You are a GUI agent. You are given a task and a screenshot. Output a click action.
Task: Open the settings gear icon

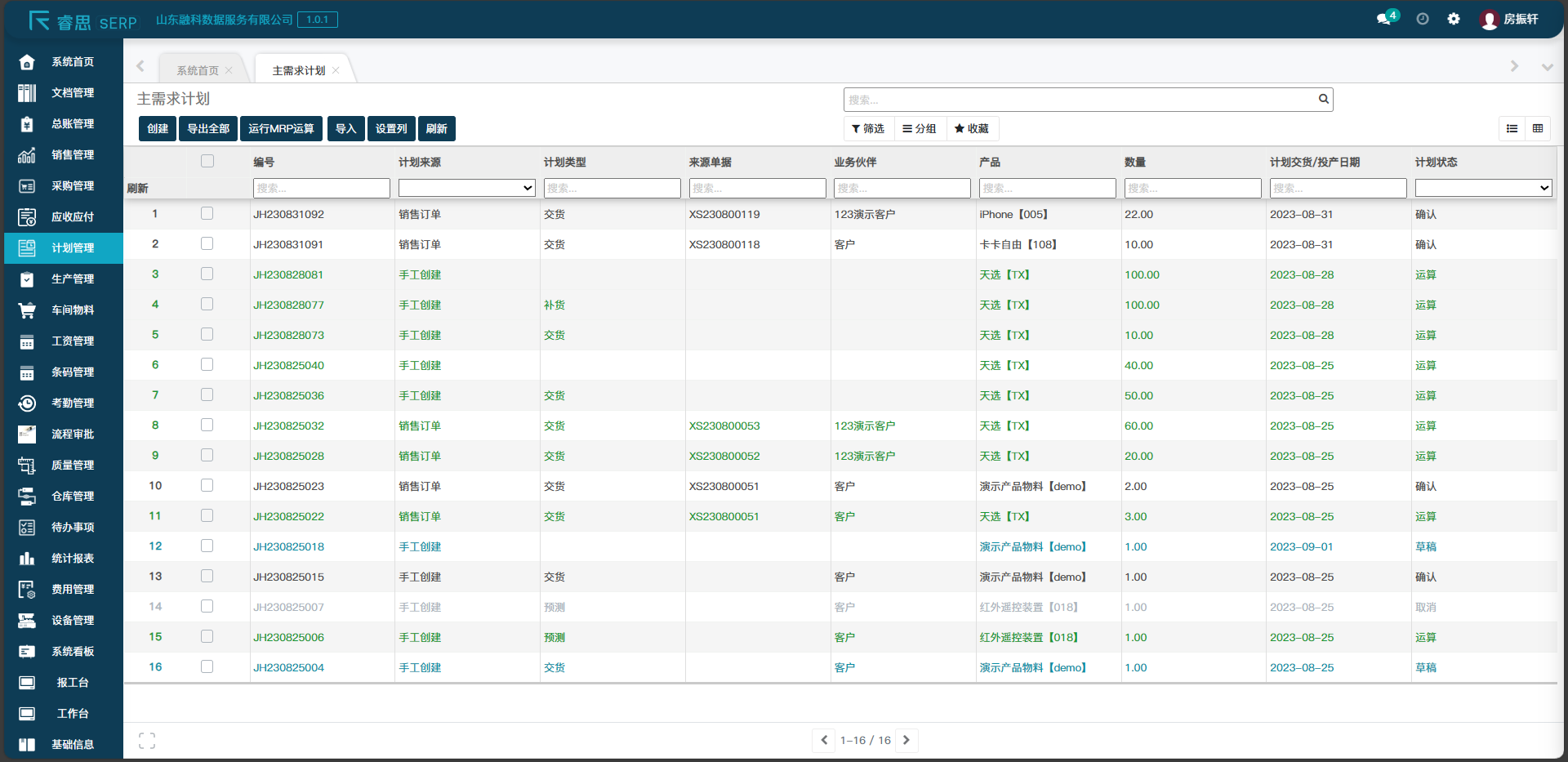tap(1454, 19)
